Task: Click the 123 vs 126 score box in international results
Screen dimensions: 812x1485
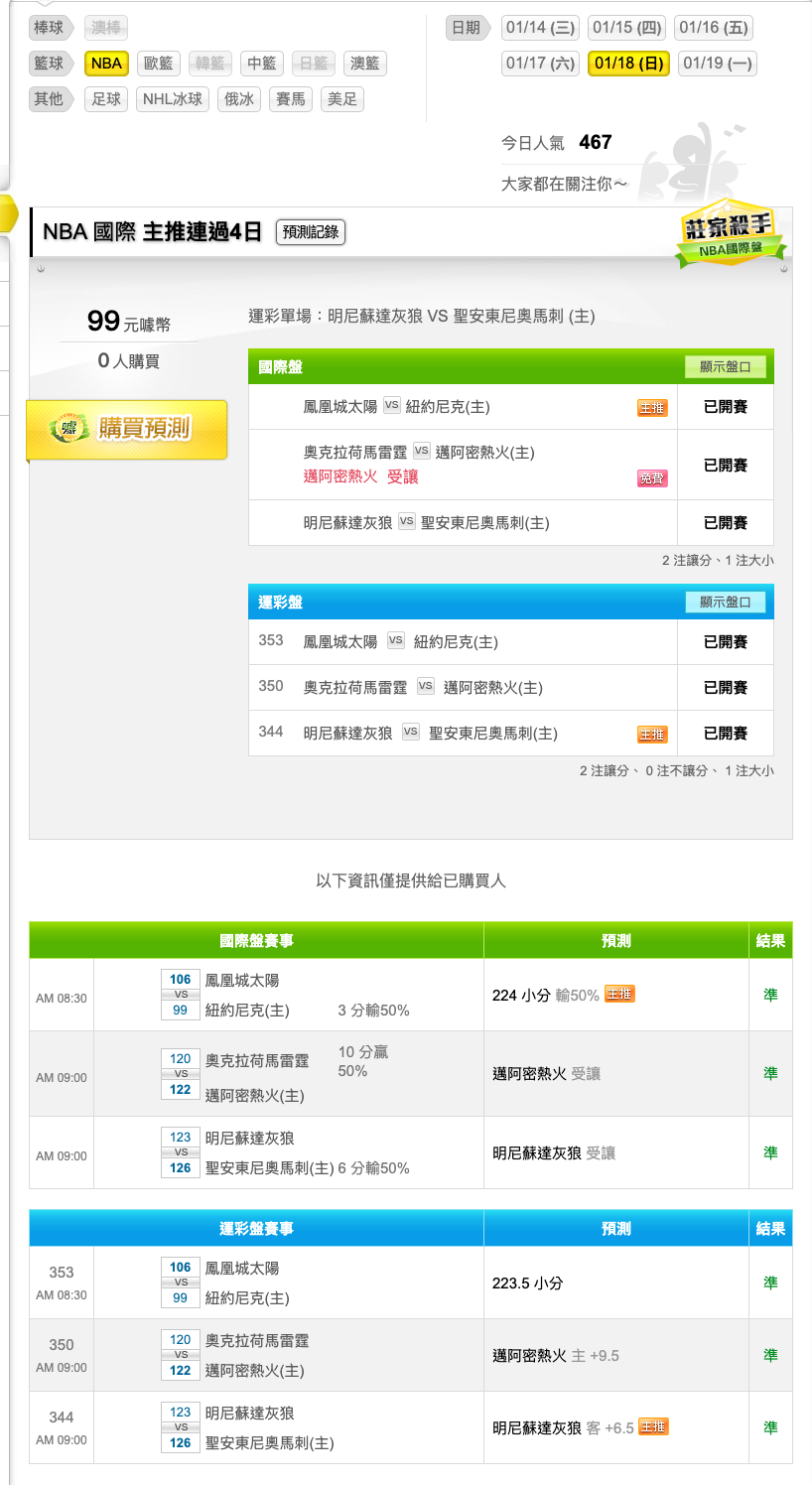Action: coord(181,1152)
